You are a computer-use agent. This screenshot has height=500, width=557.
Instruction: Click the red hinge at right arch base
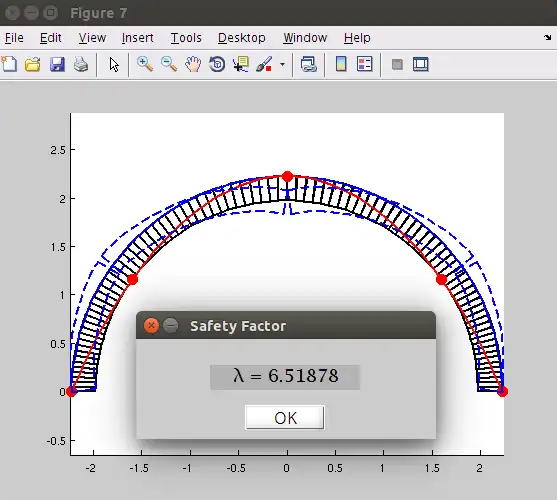502,391
